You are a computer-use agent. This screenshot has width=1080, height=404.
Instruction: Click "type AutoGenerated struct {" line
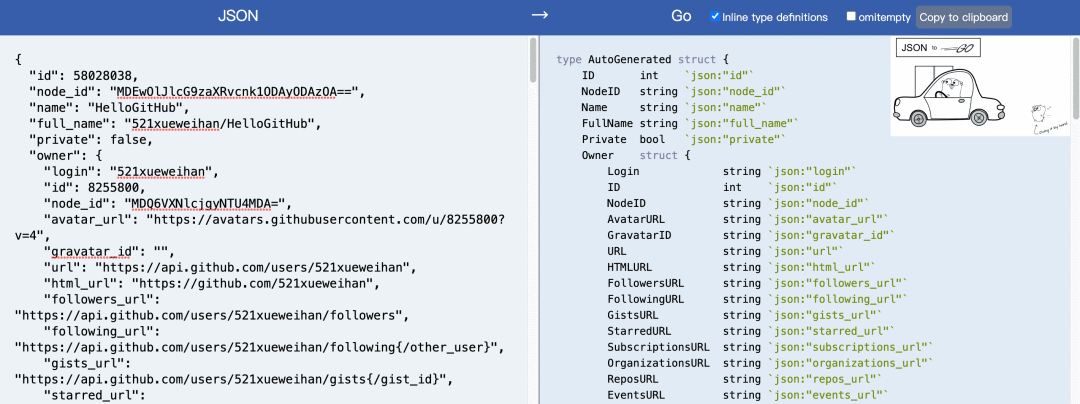click(x=642, y=59)
